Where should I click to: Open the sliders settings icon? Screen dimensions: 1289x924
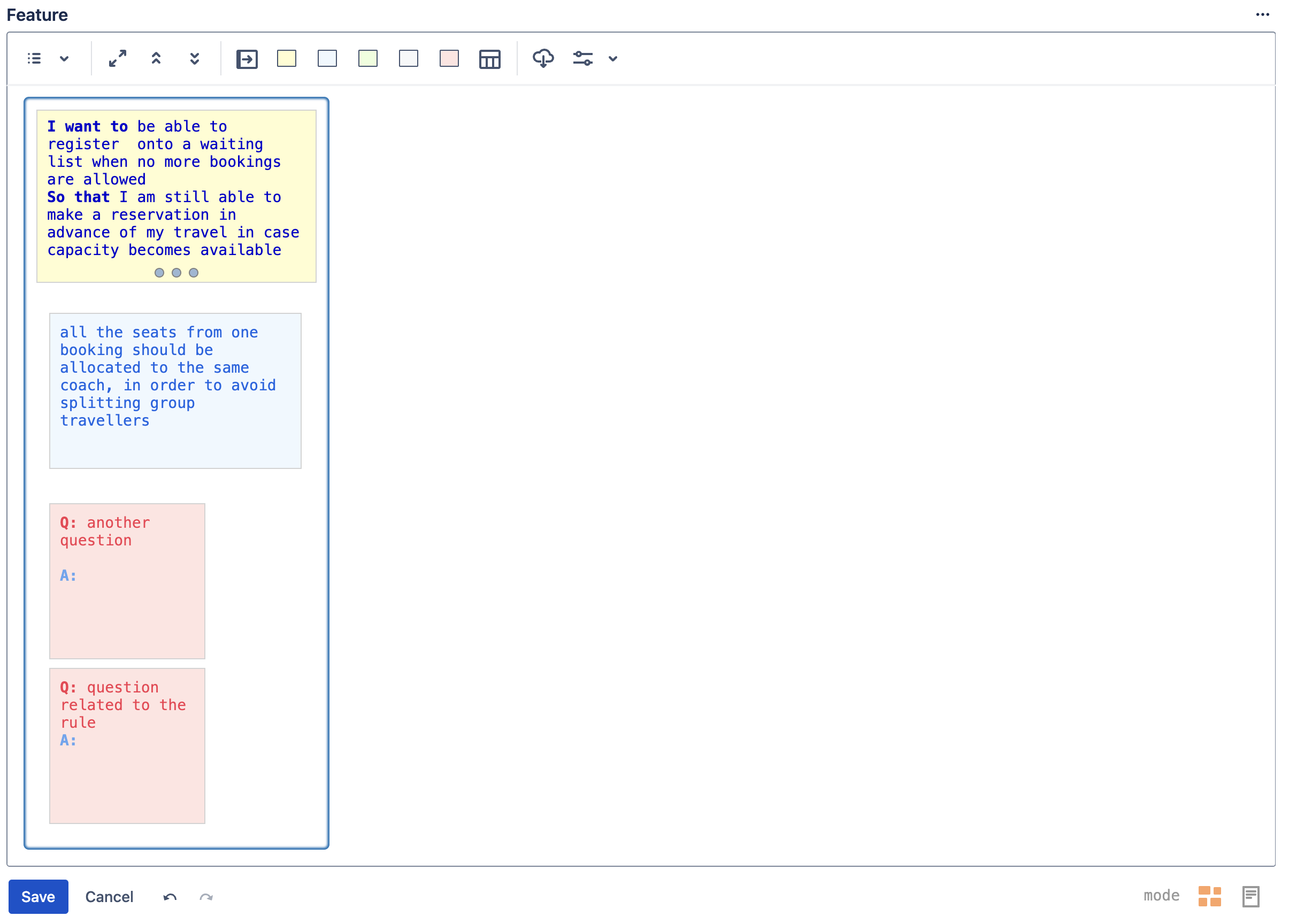583,58
